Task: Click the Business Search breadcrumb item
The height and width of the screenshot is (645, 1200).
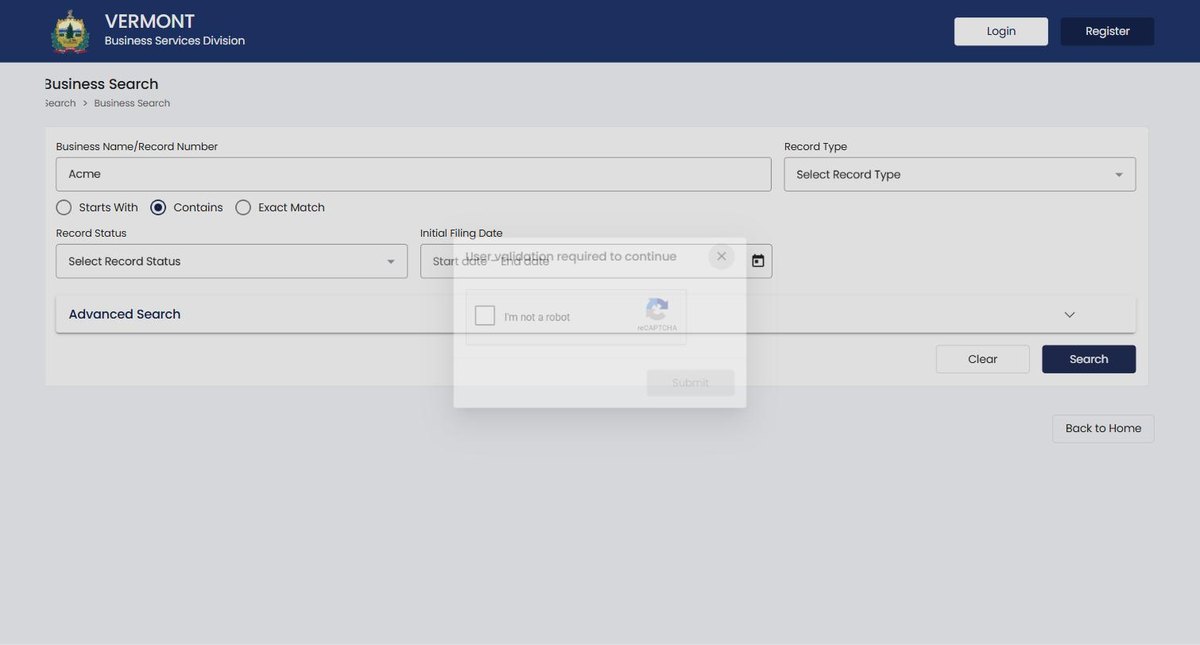Action: (132, 103)
